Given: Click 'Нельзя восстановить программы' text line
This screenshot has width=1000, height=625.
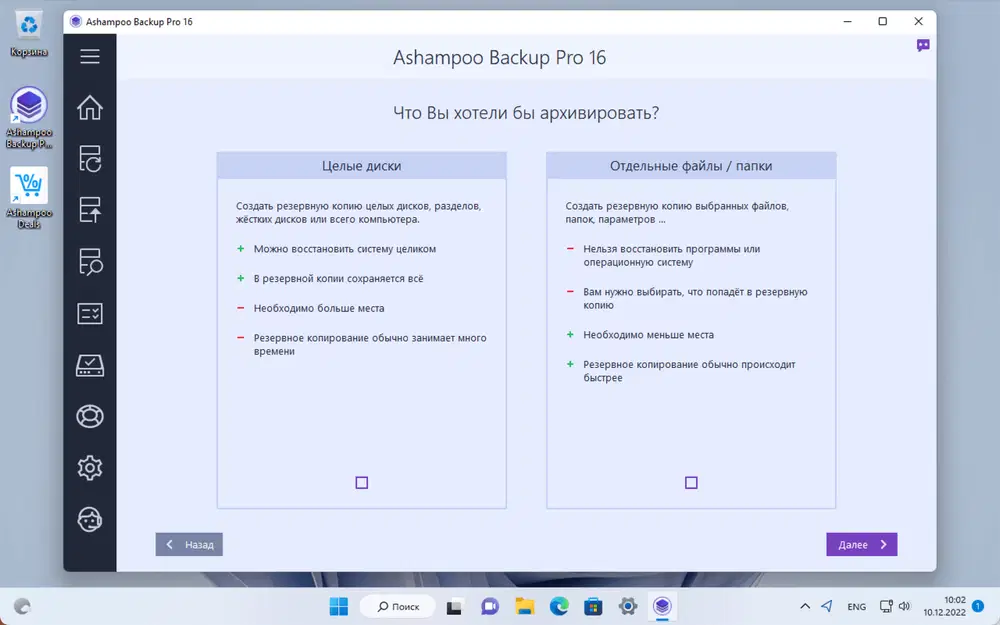Looking at the screenshot, I should 672,249.
